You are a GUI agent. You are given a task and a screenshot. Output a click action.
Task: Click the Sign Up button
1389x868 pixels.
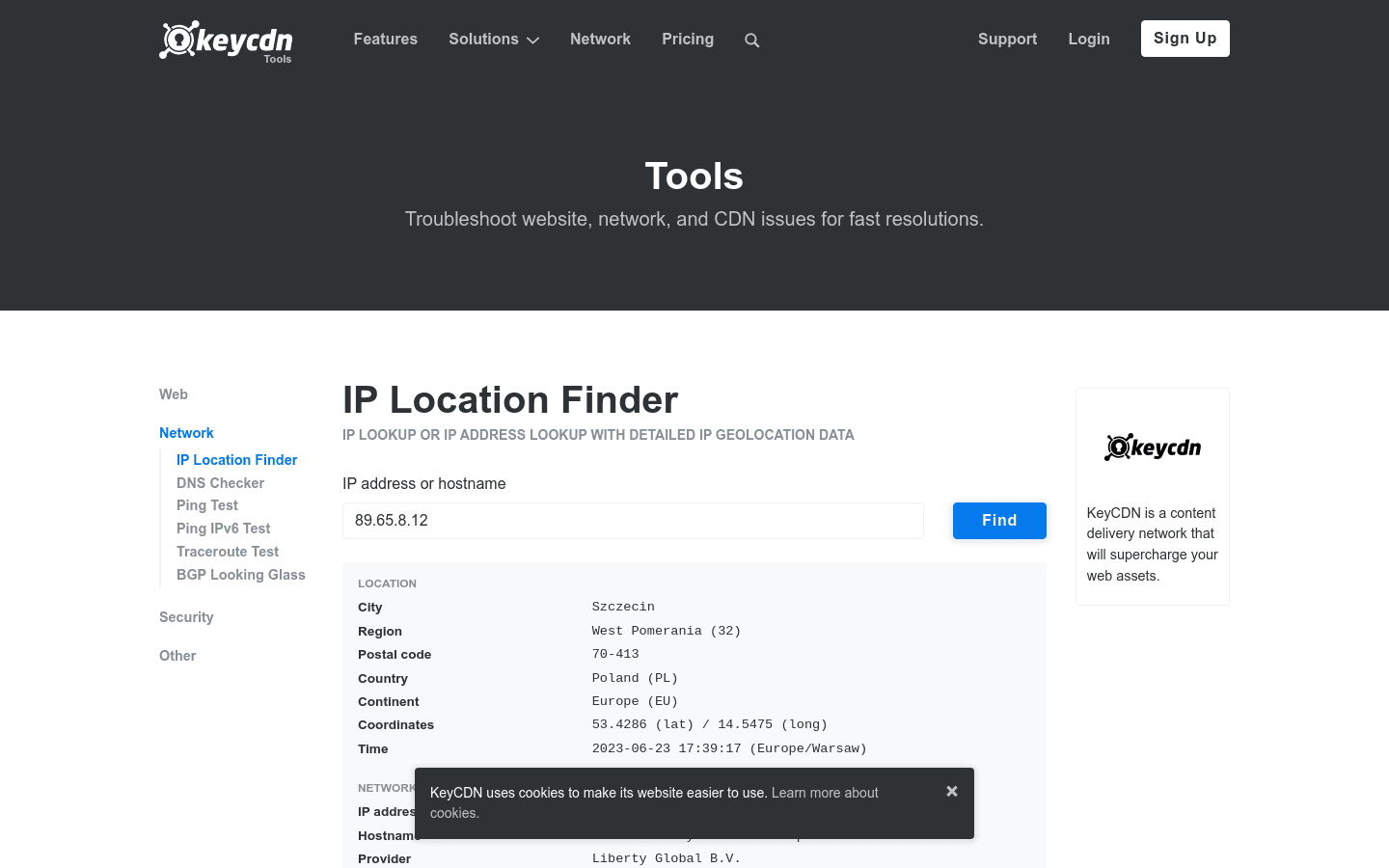pos(1185,39)
